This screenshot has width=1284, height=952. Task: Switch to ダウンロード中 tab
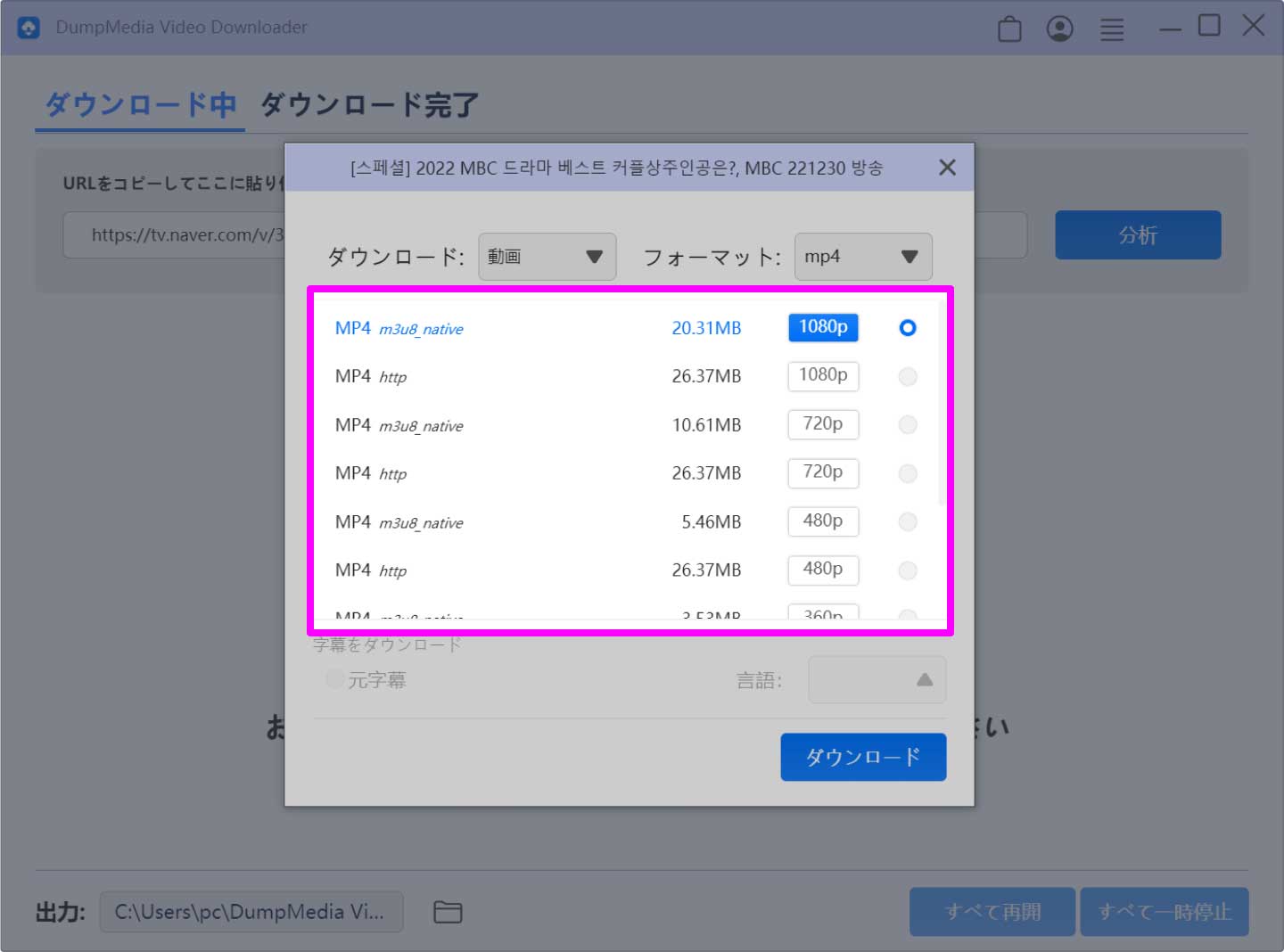pyautogui.click(x=140, y=105)
